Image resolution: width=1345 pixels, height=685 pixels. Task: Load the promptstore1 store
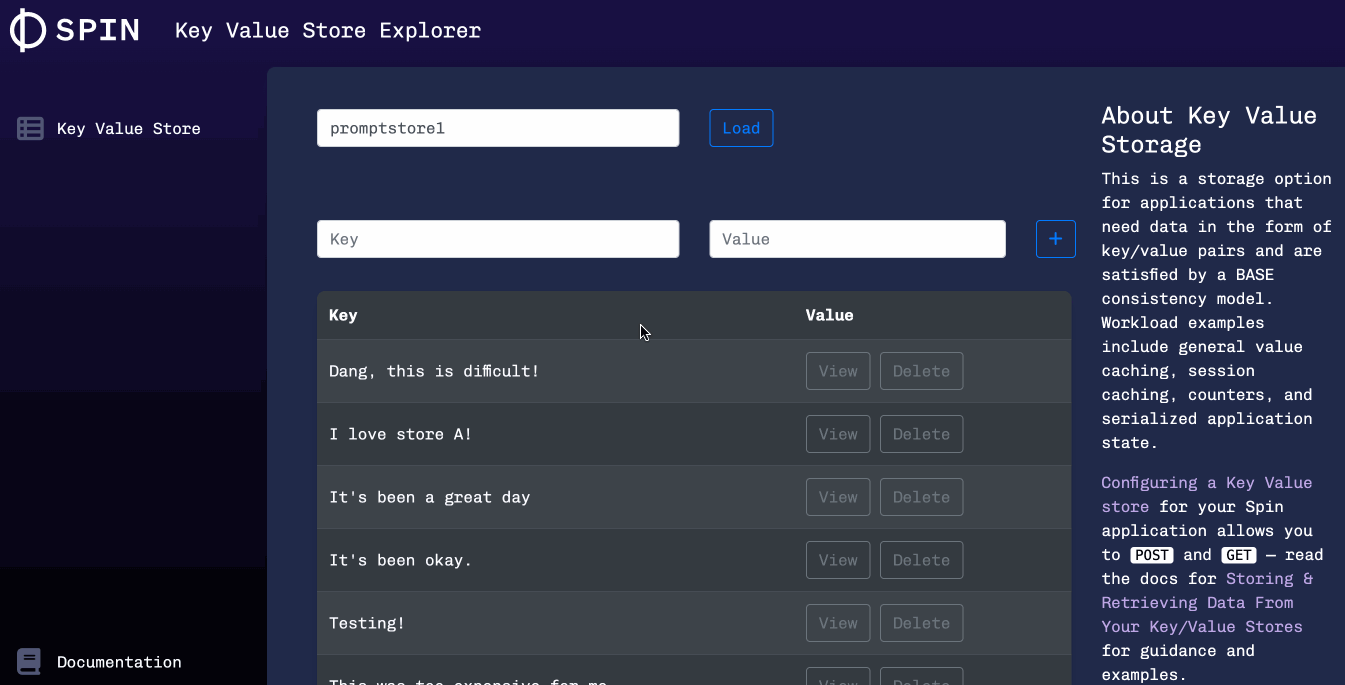coord(741,128)
